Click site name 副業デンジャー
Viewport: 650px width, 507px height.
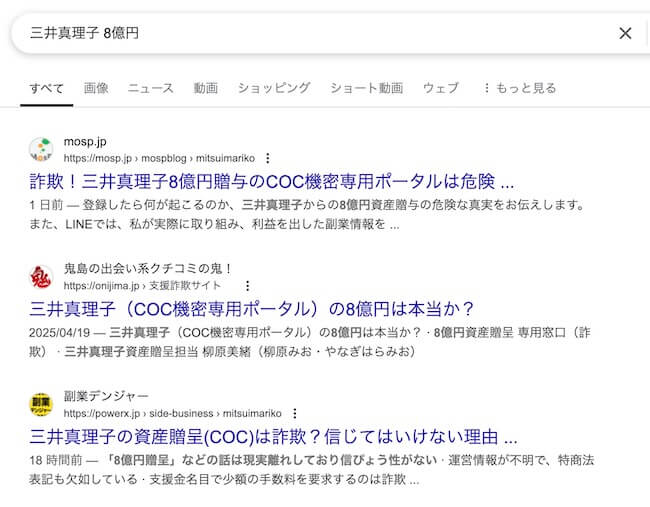point(106,396)
